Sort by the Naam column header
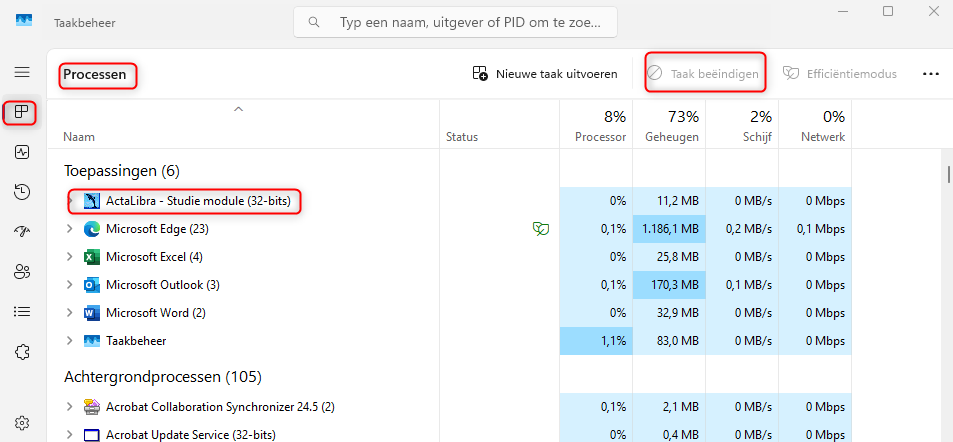The height and width of the screenshot is (442, 953). 79,137
